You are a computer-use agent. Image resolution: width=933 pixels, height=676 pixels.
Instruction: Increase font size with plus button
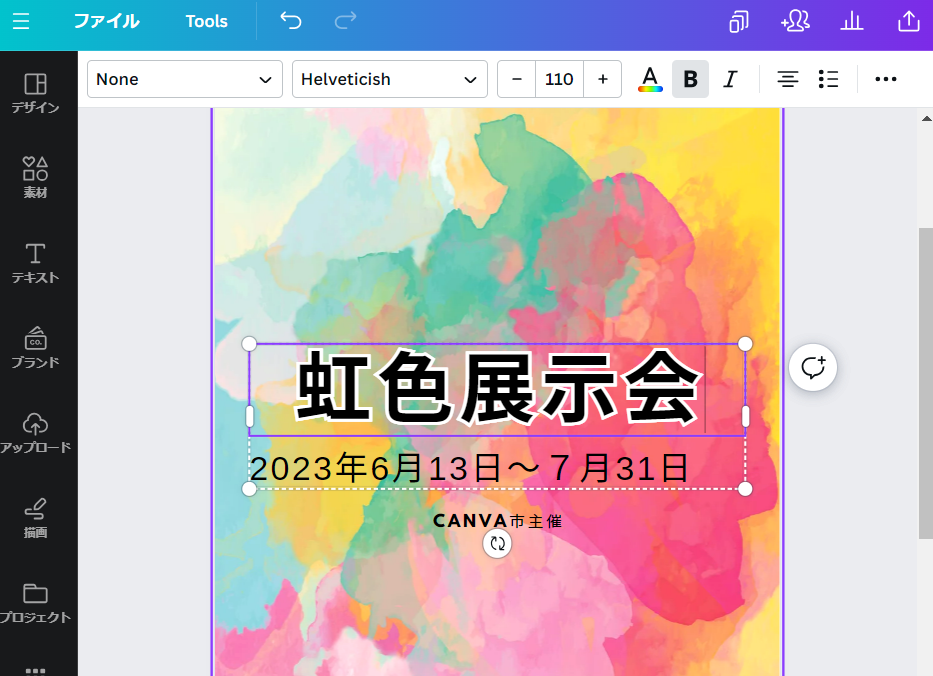[x=603, y=79]
